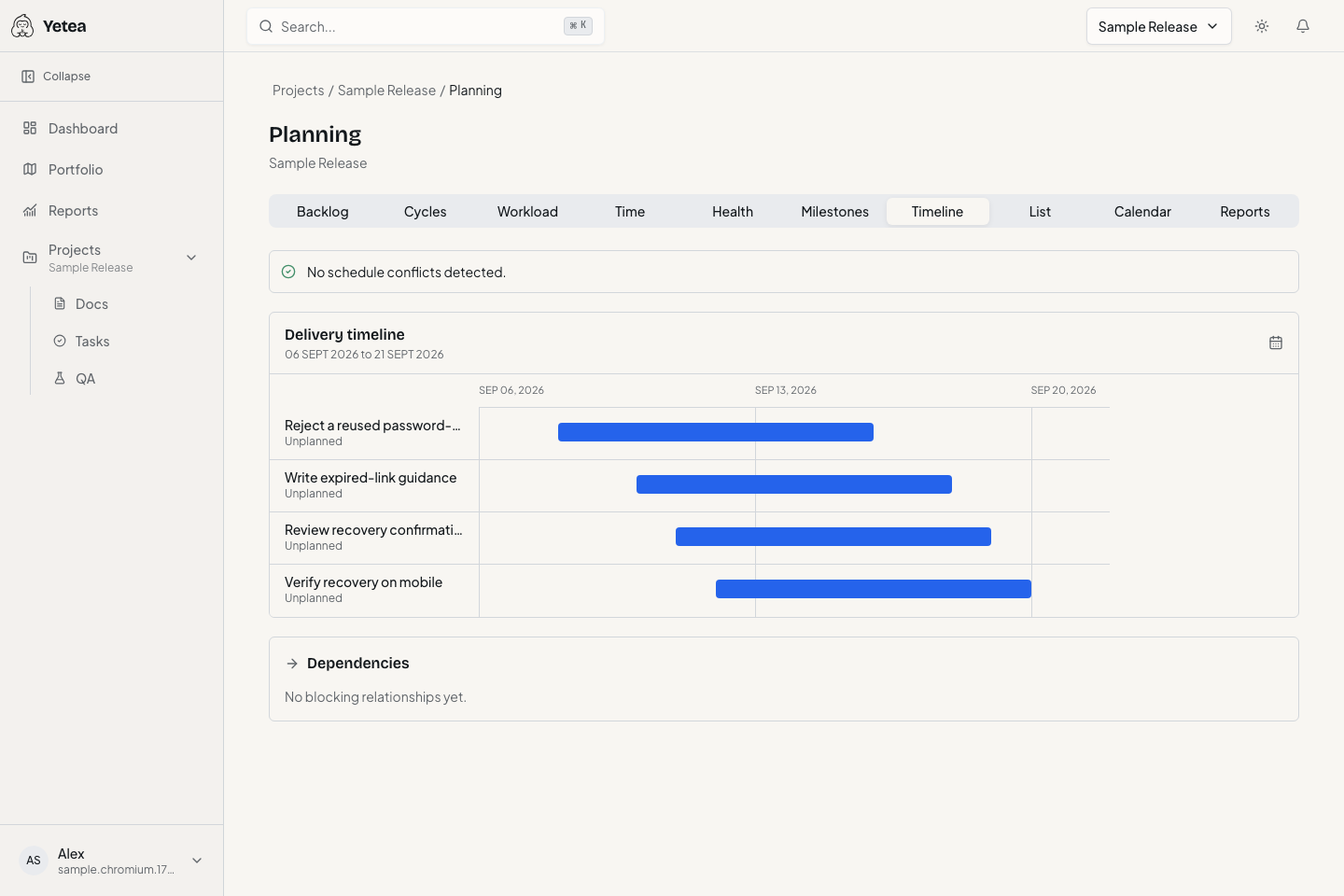Screen dimensions: 1344x896
Task: Switch to the Cycles tab
Action: coord(426,212)
